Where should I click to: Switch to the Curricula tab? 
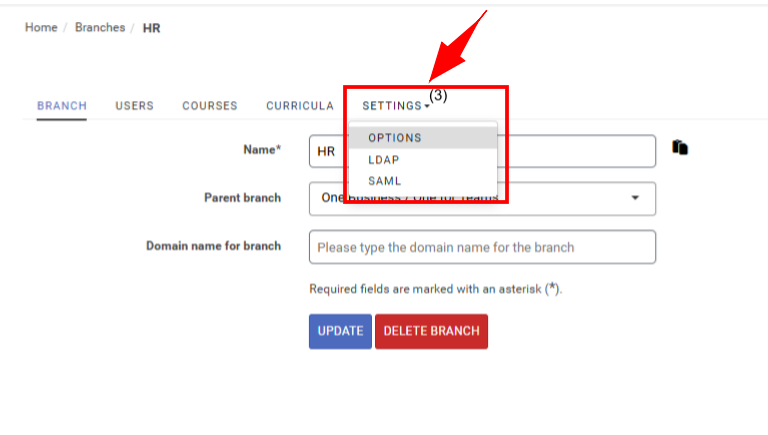(x=300, y=106)
